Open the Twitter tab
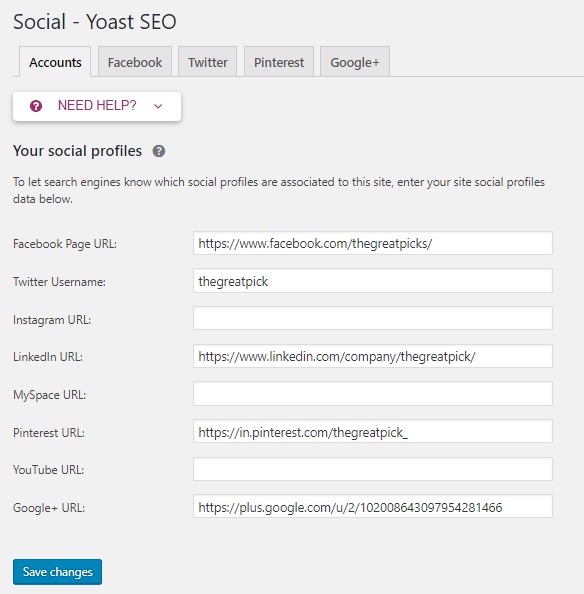The width and height of the screenshot is (584, 594). point(208,62)
